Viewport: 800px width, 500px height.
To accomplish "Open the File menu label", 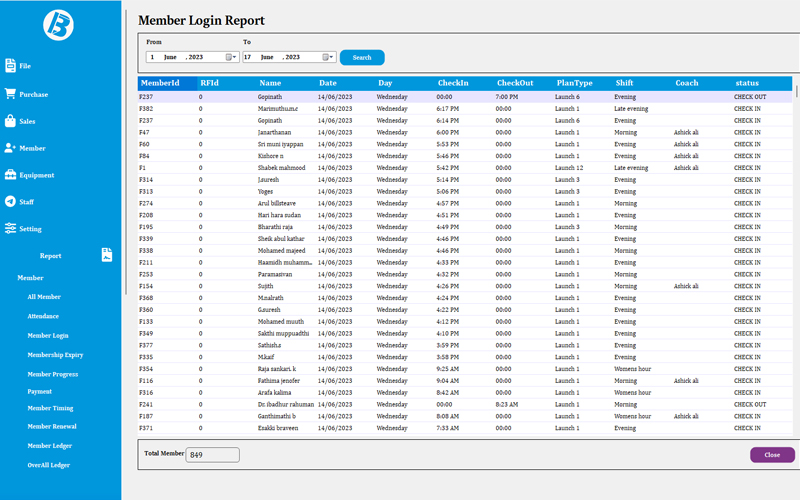I will click(25, 66).
